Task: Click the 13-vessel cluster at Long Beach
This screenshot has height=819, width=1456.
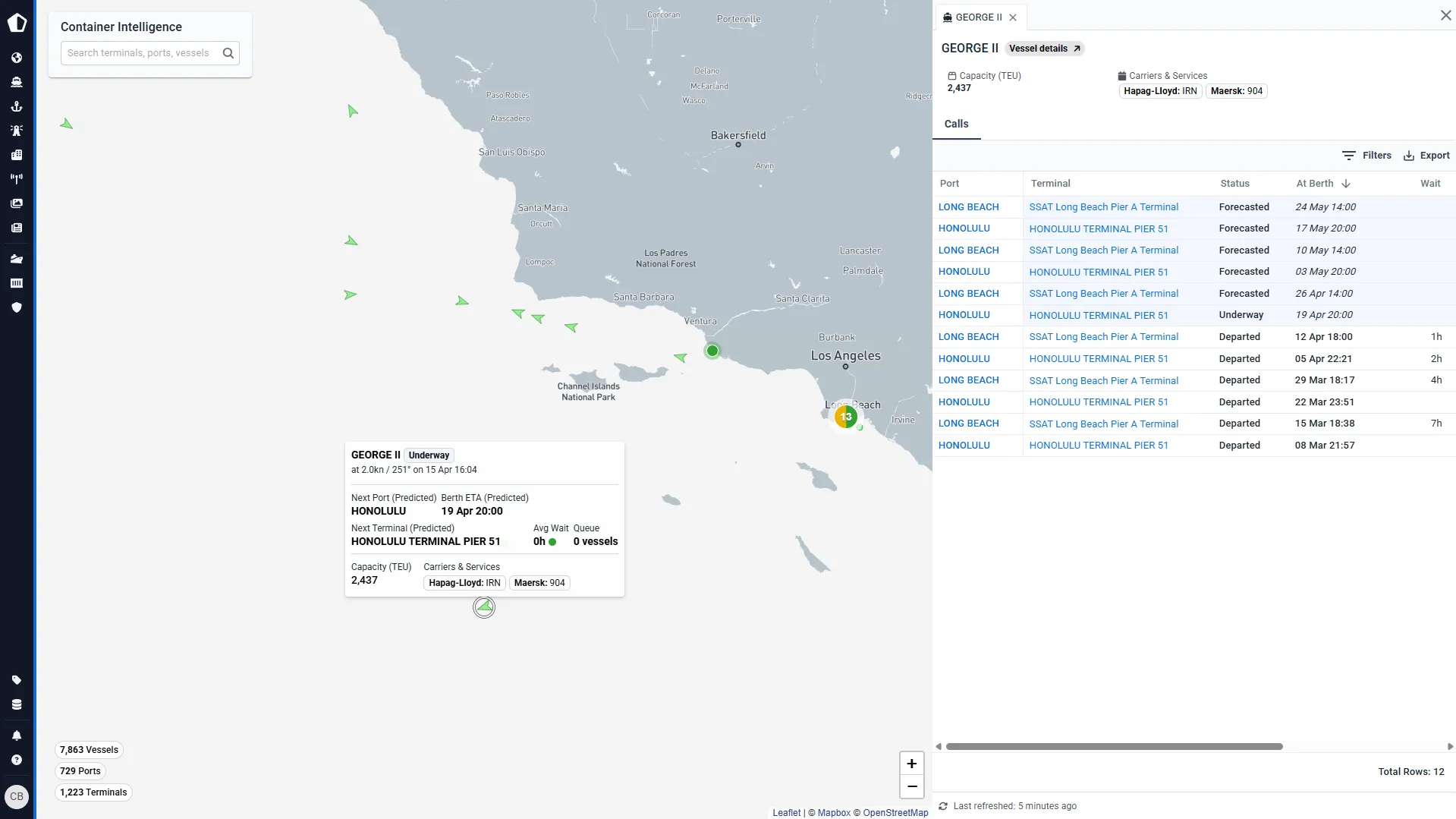Action: 846,417
